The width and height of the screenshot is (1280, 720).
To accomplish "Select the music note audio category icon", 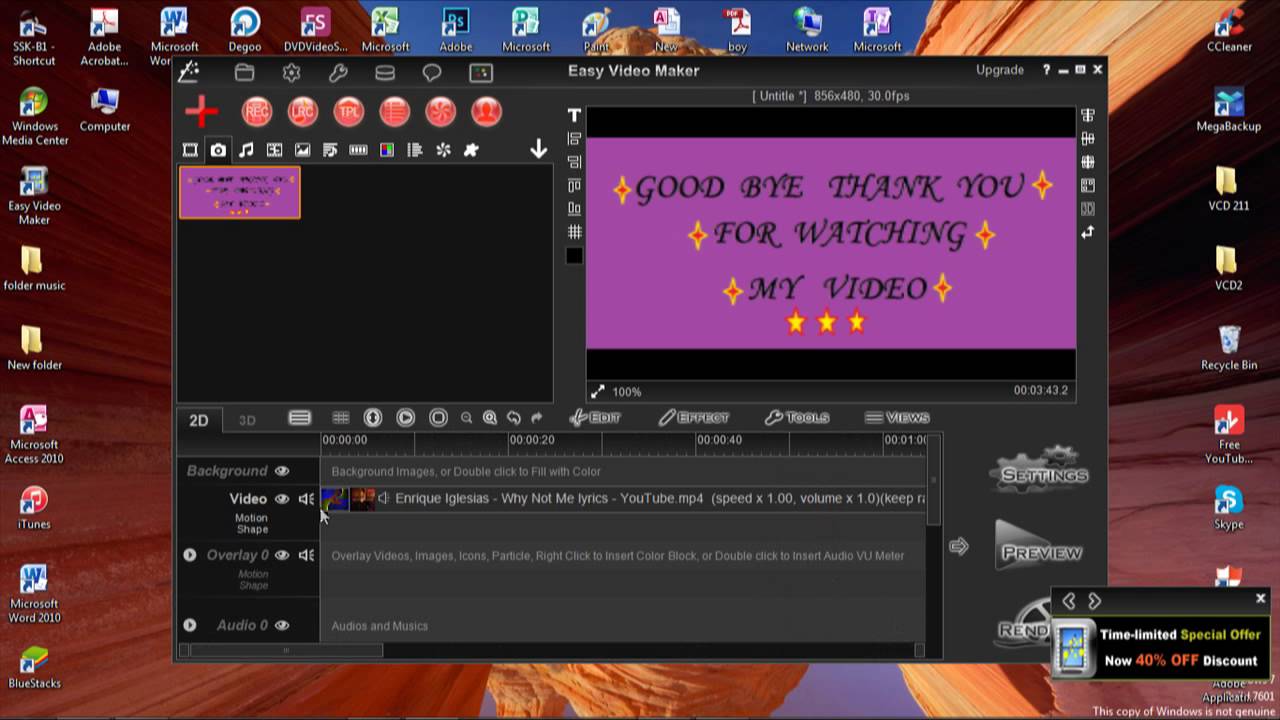I will (246, 150).
